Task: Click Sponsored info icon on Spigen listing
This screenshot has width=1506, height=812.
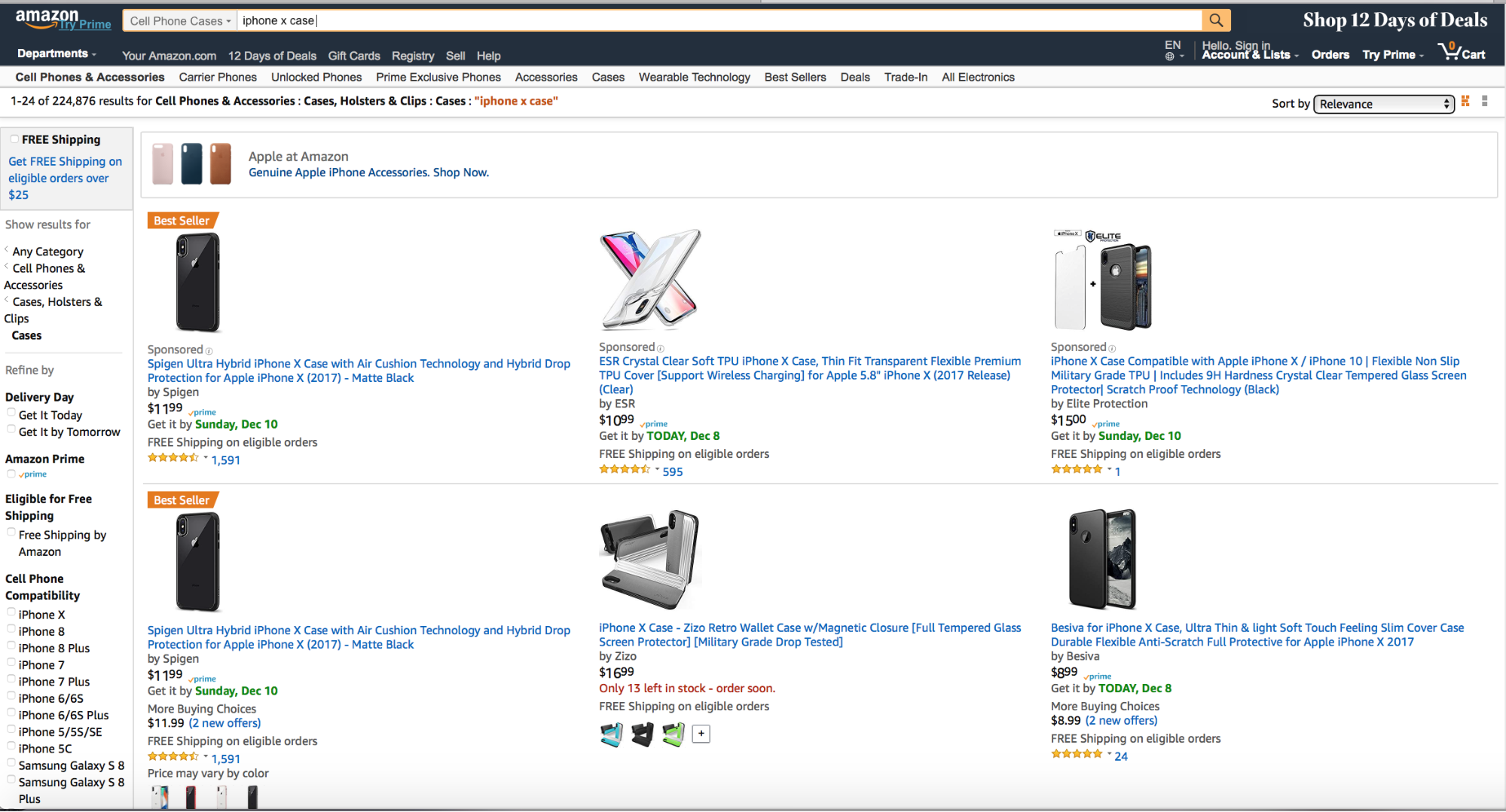Action: click(x=209, y=350)
